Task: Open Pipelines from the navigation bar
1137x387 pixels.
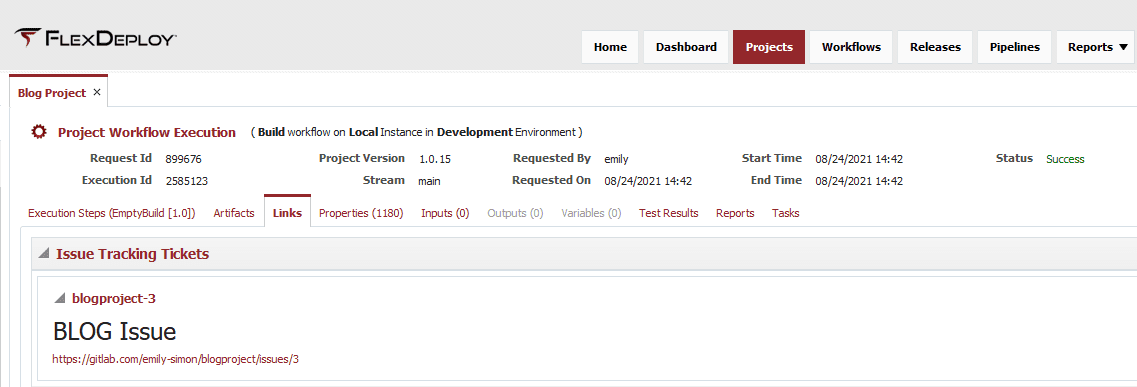Action: 1014,47
